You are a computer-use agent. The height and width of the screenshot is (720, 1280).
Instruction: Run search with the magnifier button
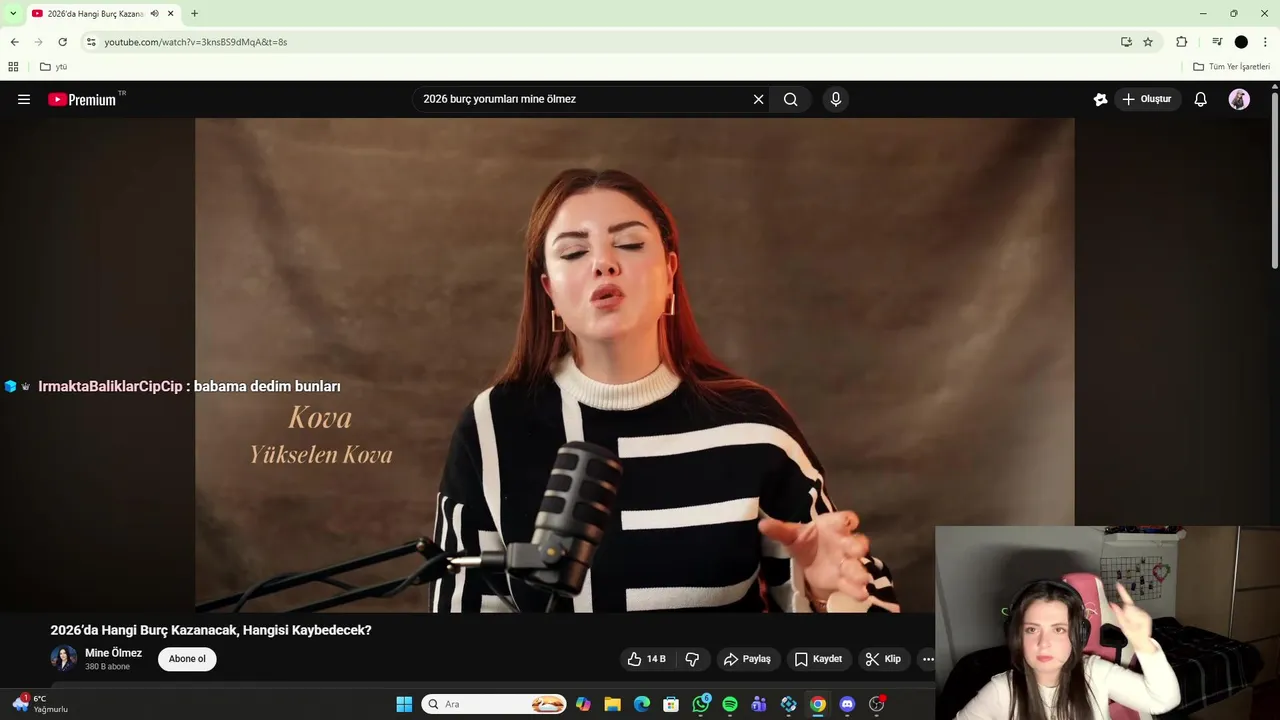[790, 99]
